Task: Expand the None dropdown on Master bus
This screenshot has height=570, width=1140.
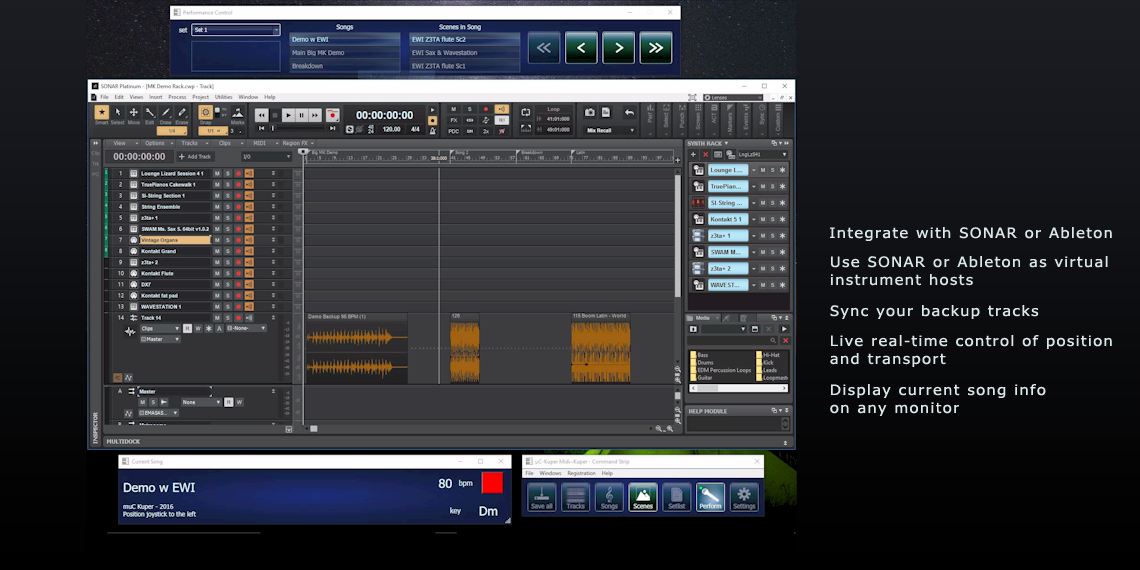Action: tap(201, 402)
